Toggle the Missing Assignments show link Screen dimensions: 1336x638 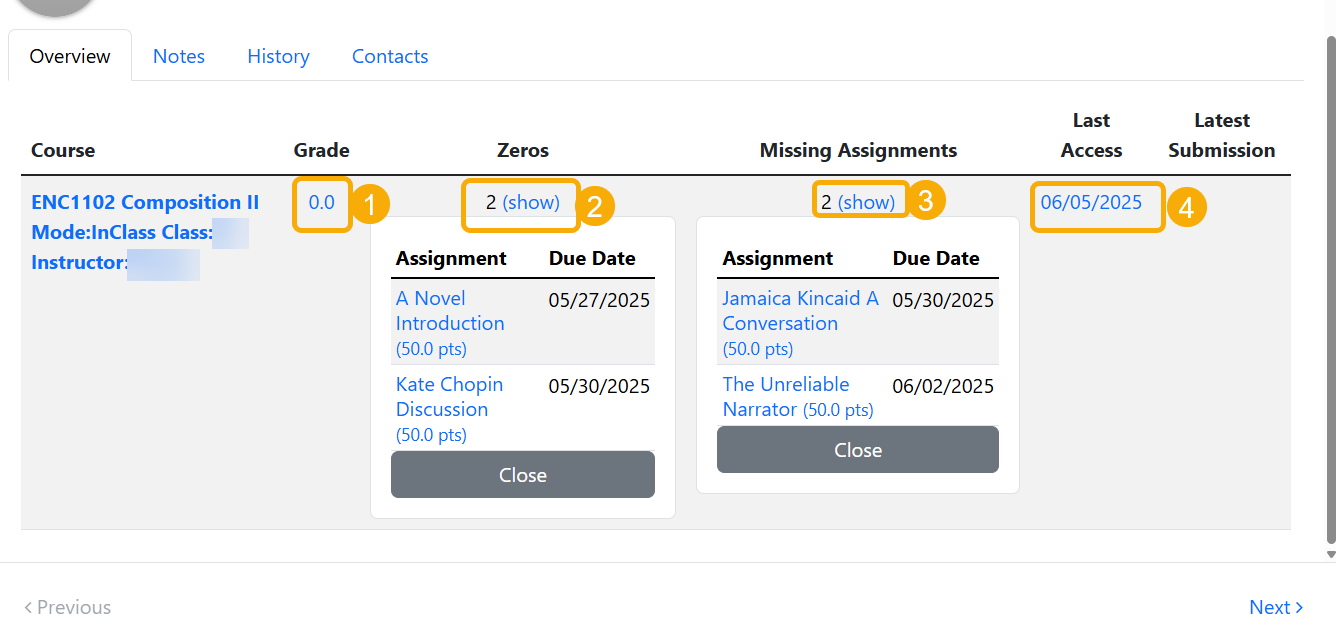(866, 202)
